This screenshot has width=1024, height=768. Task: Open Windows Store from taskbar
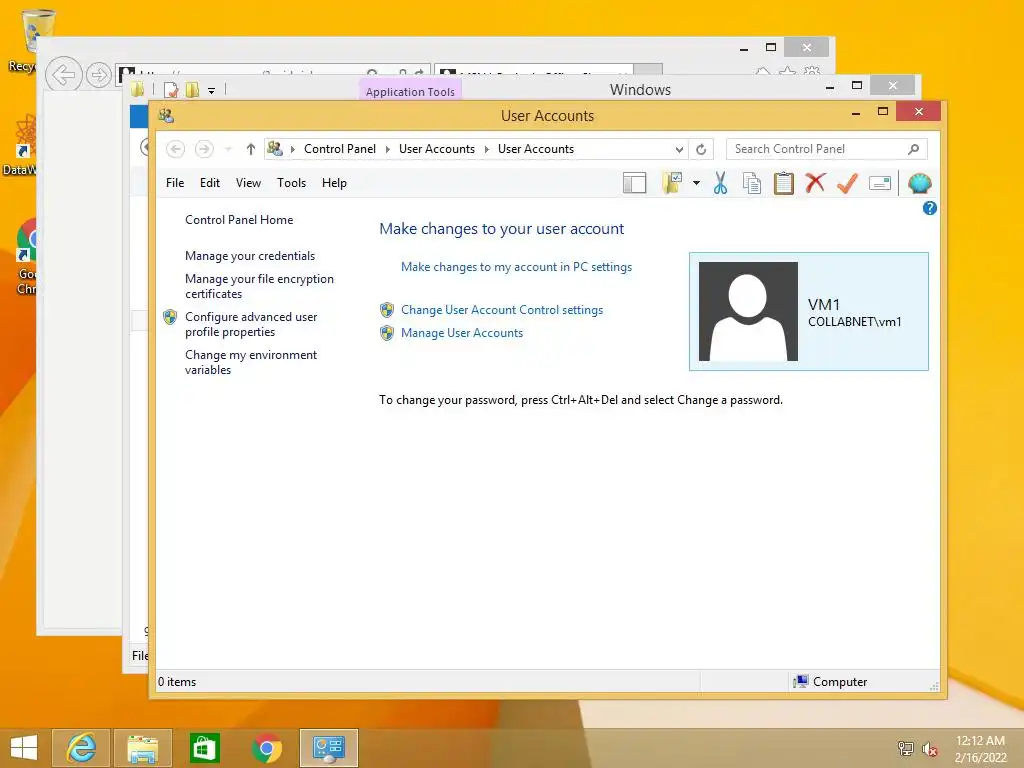[x=204, y=748]
